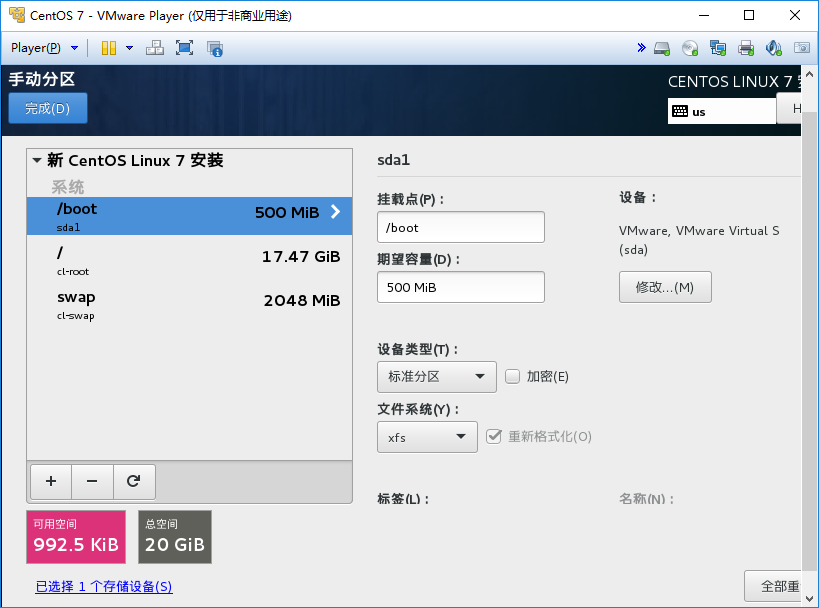Click the 已选择 1 个存储设备(S) link

[104, 587]
